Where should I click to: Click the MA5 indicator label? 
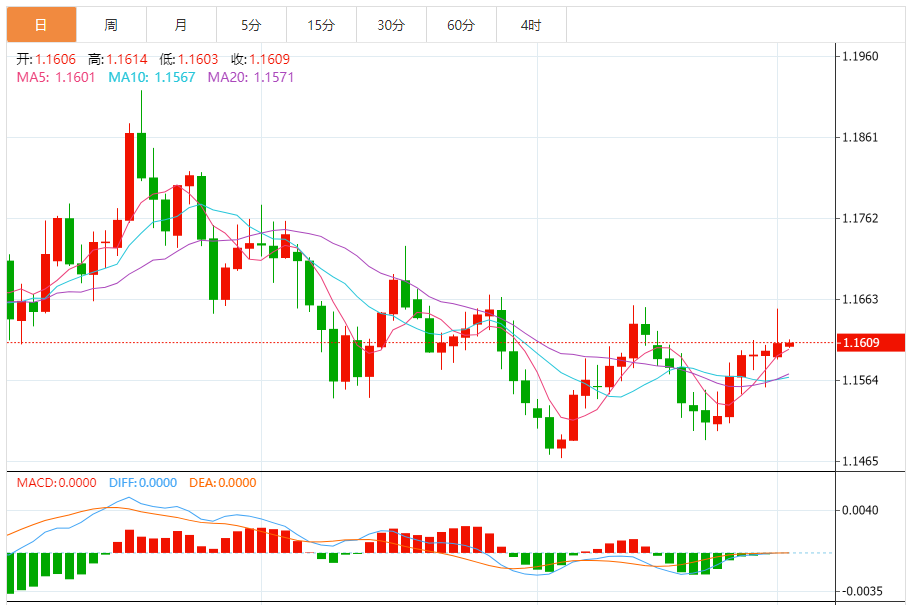click(56, 77)
